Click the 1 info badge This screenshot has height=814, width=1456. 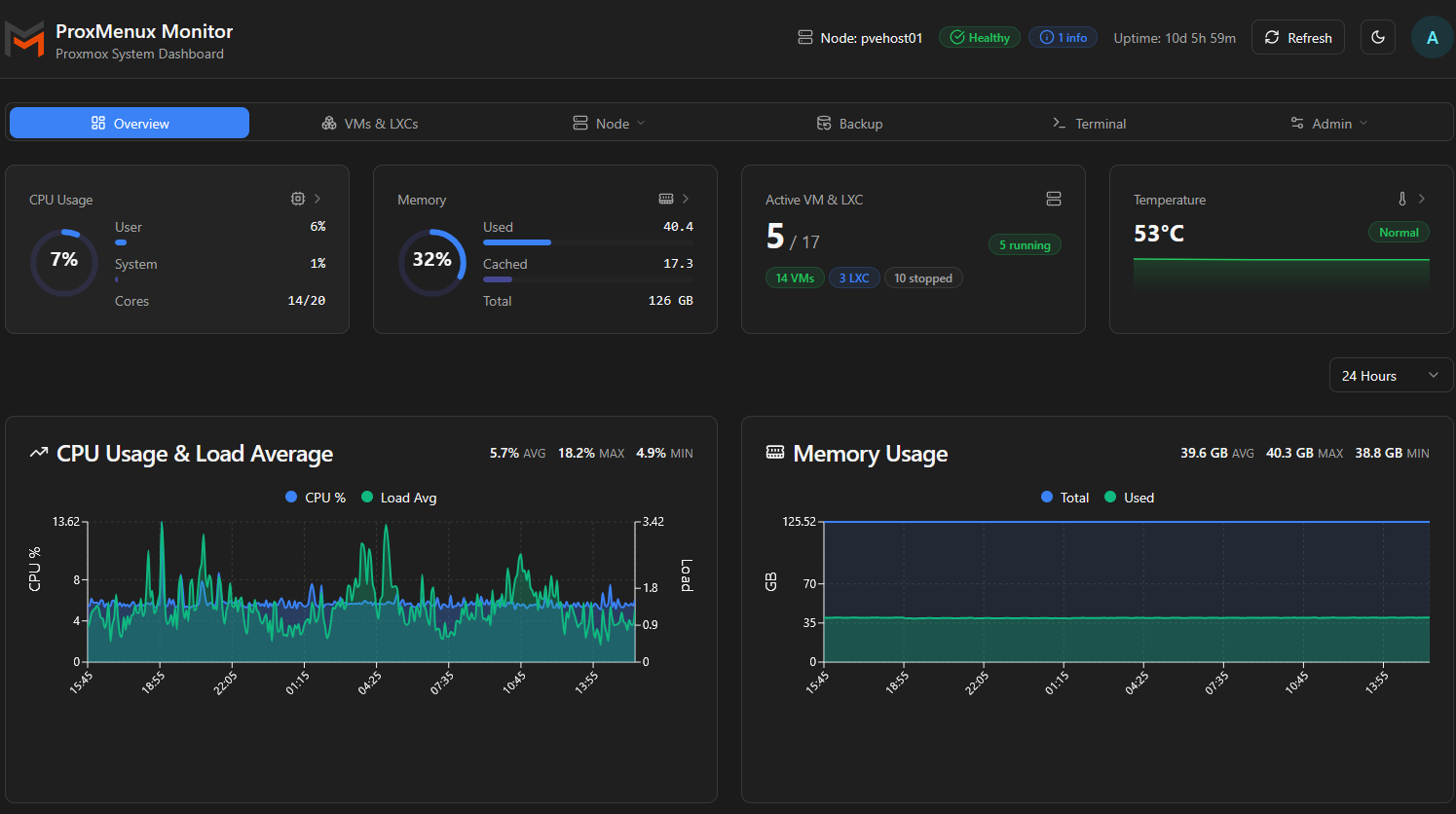pos(1064,37)
